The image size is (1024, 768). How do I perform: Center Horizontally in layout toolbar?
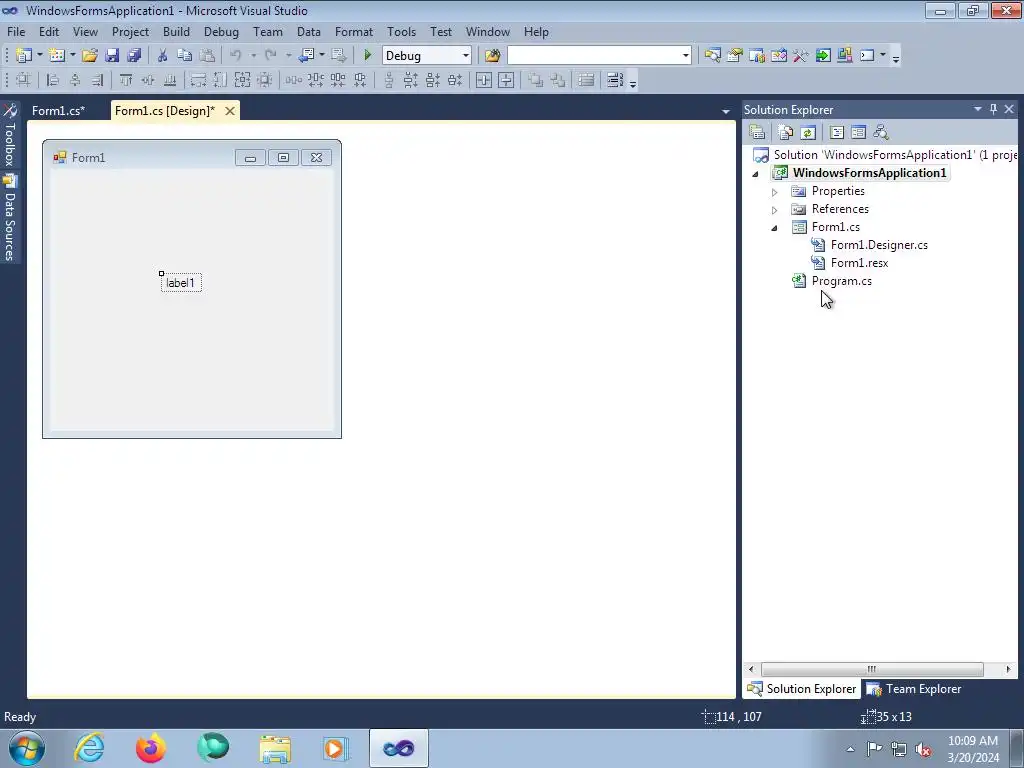[484, 80]
